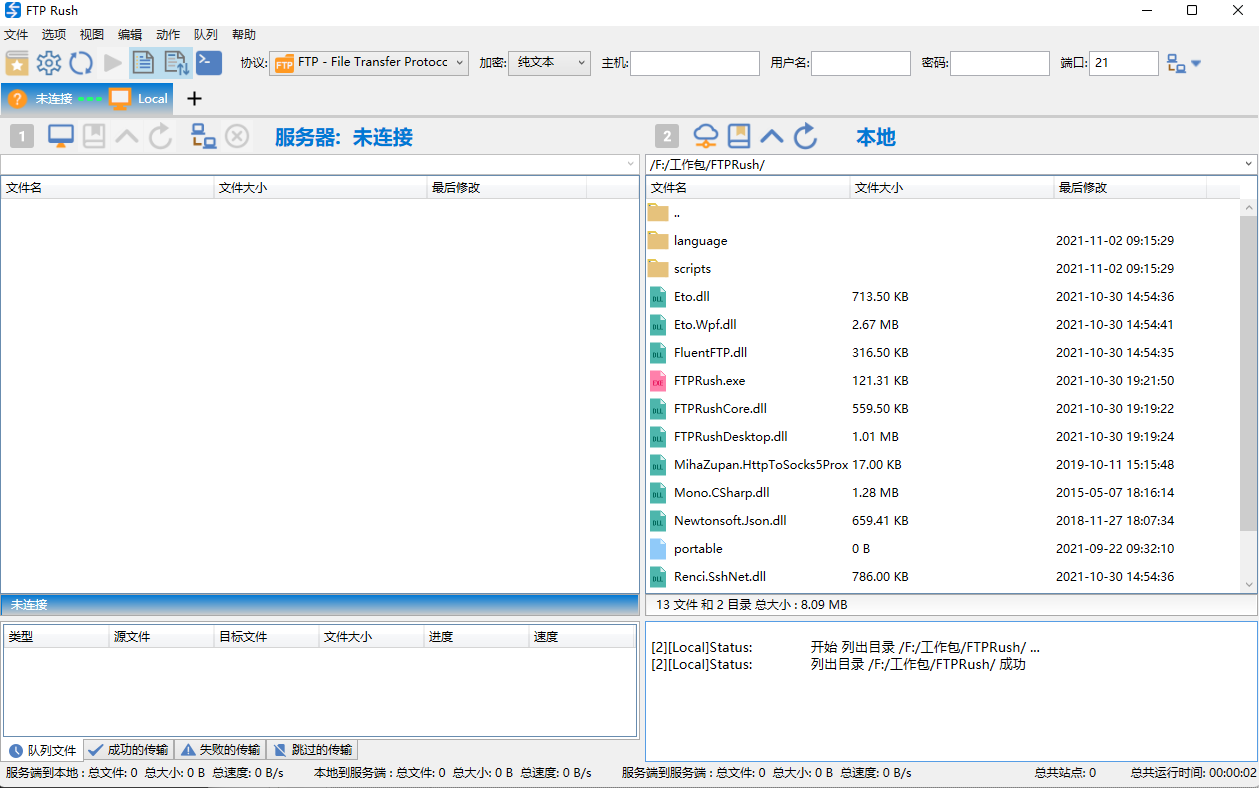Click the 端口 port field showing 21

(1124, 63)
